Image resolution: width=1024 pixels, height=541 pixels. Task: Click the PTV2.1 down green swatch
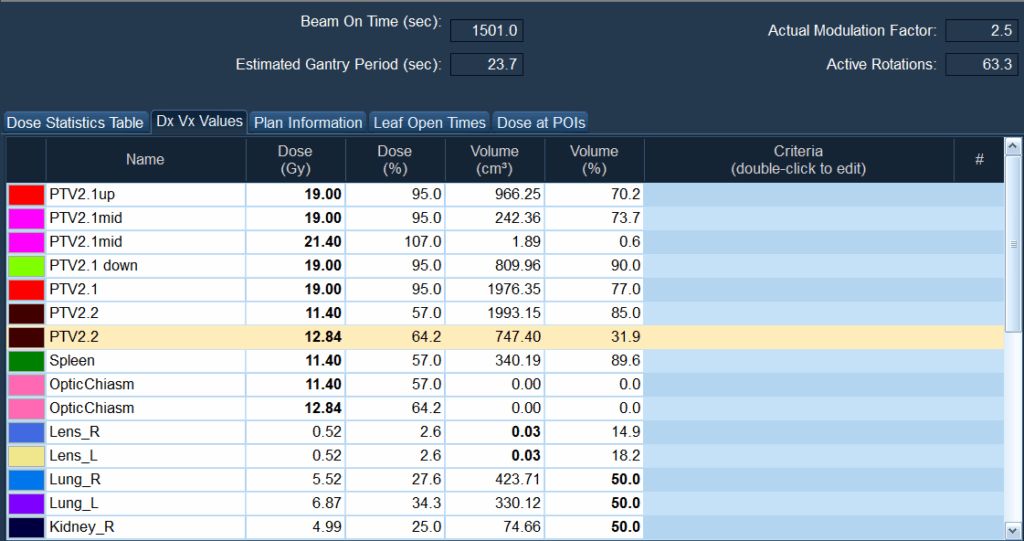click(26, 266)
